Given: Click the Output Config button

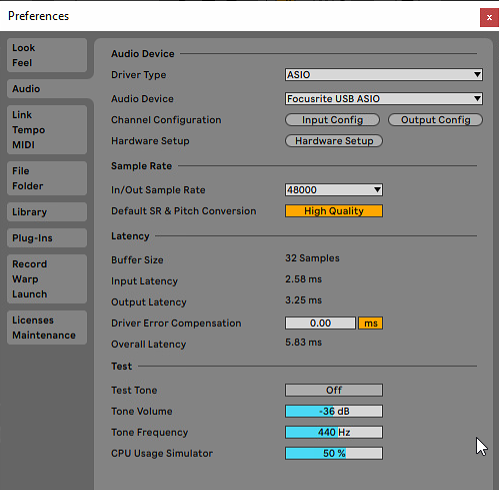Looking at the screenshot, I should (x=435, y=120).
